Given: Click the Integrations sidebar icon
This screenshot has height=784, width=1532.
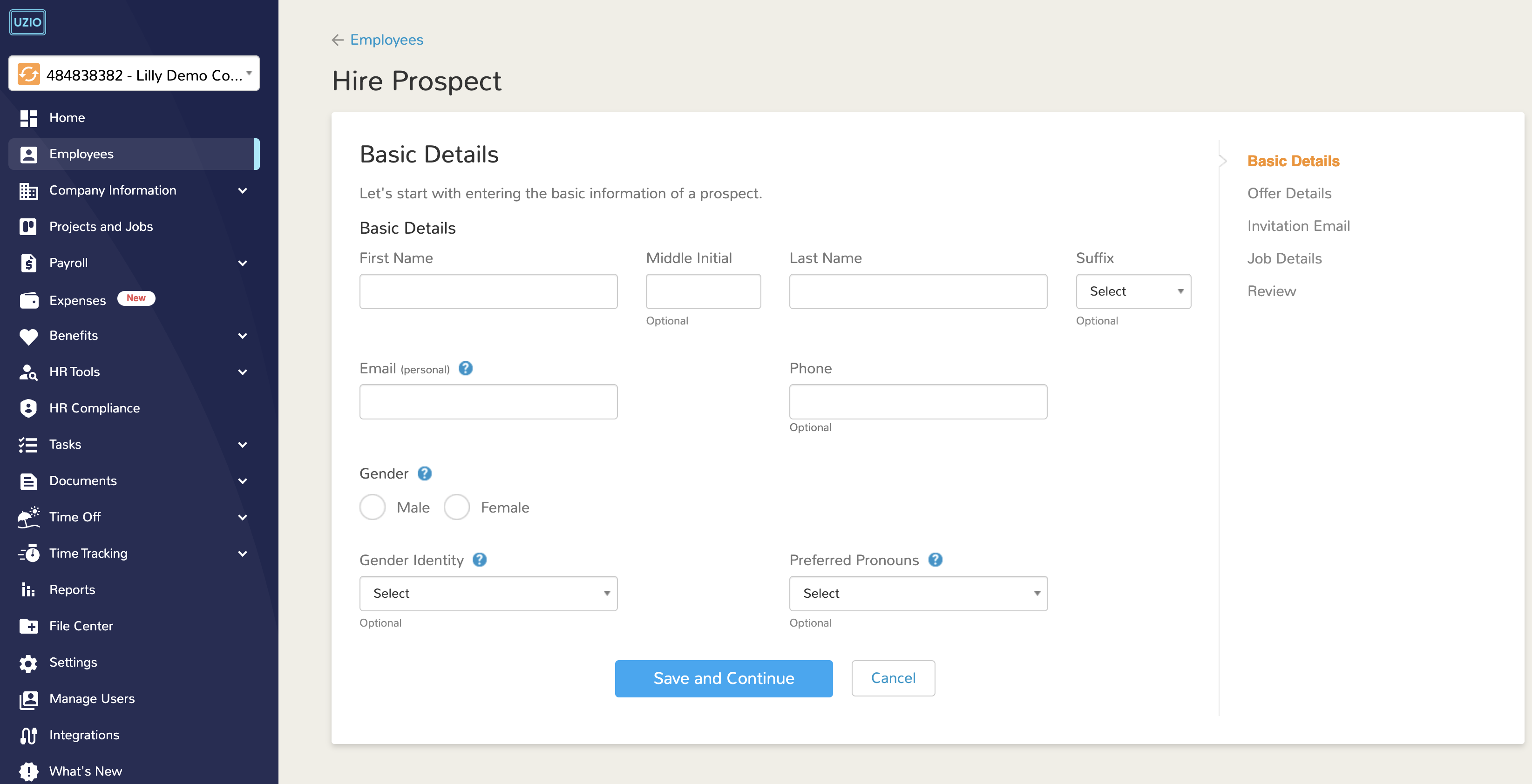Looking at the screenshot, I should [28, 735].
